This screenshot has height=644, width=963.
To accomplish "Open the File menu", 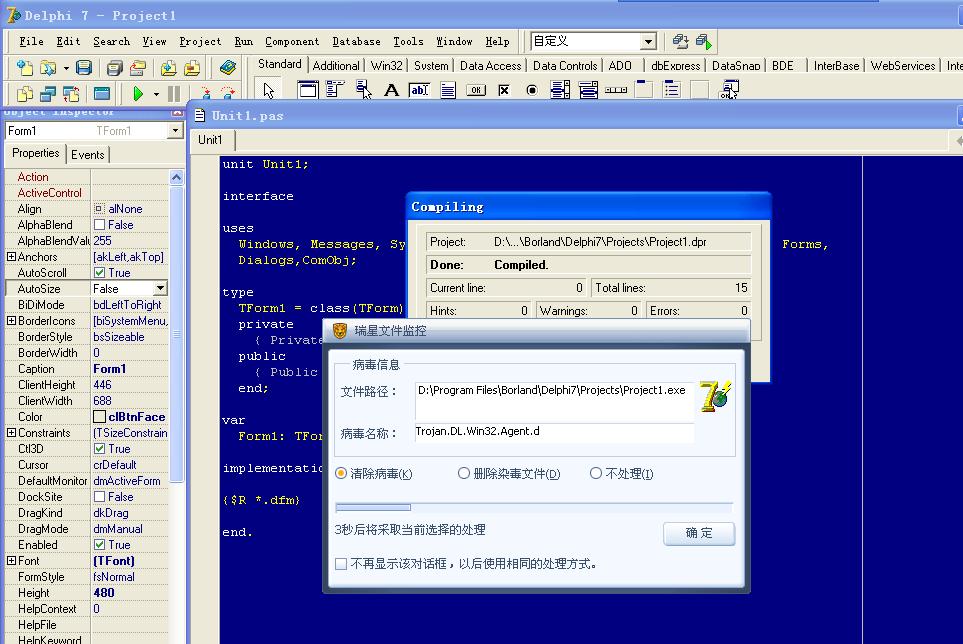I will 31,41.
